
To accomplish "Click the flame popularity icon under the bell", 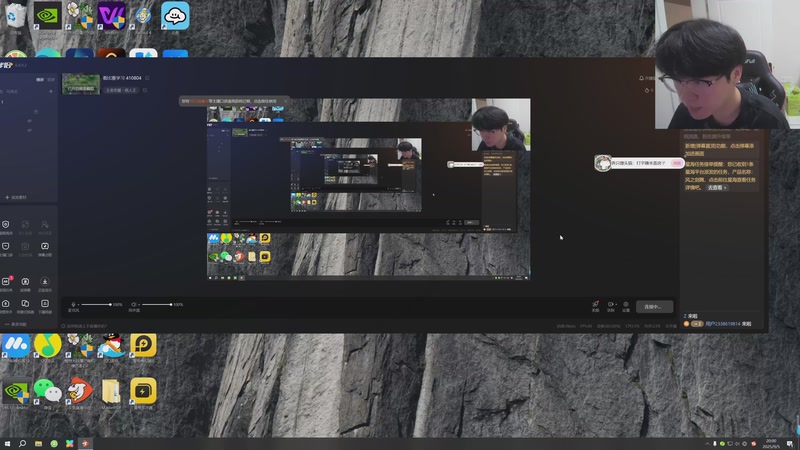I will pos(647,90).
